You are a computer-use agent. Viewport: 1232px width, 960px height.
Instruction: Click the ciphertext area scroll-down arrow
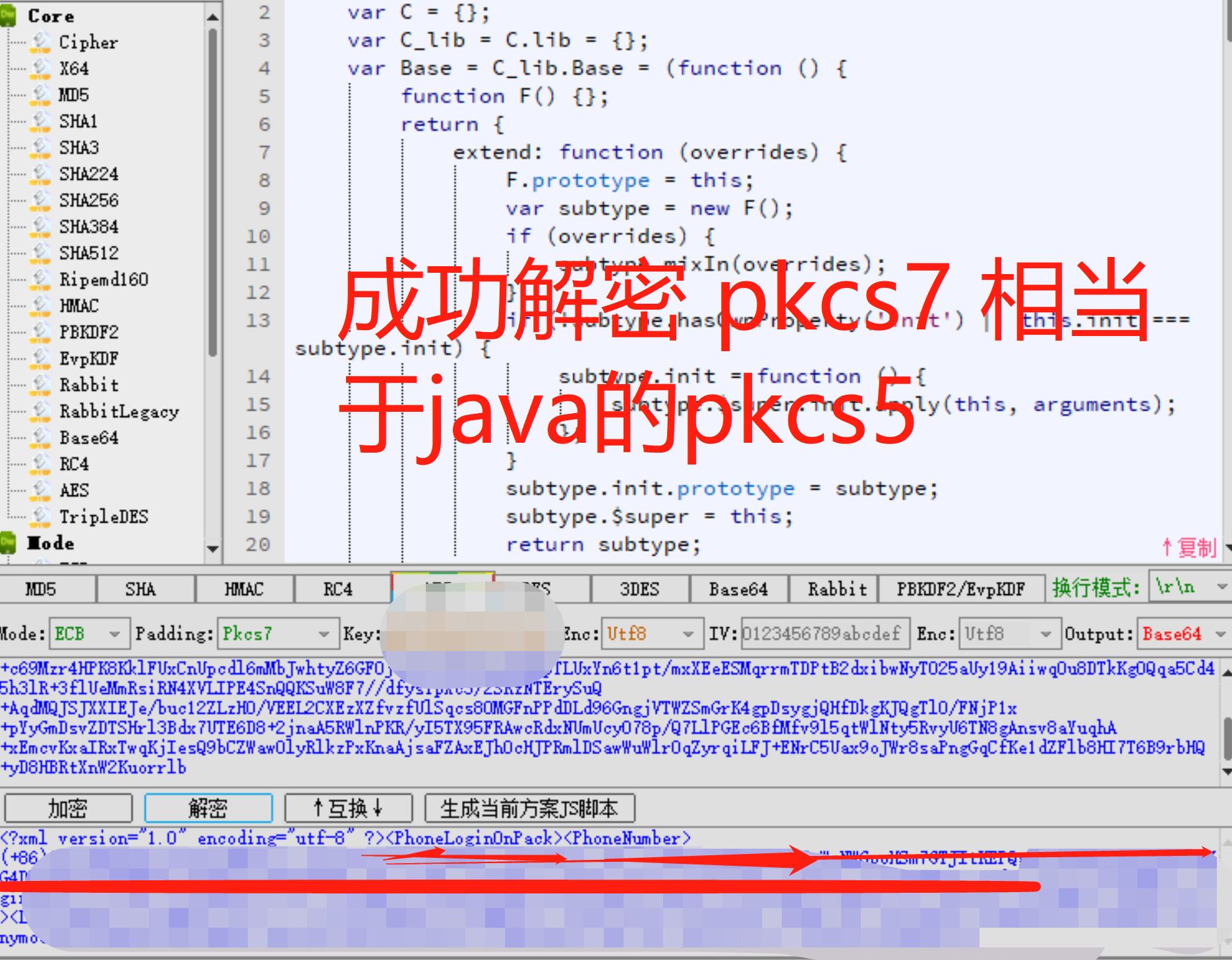click(1226, 771)
